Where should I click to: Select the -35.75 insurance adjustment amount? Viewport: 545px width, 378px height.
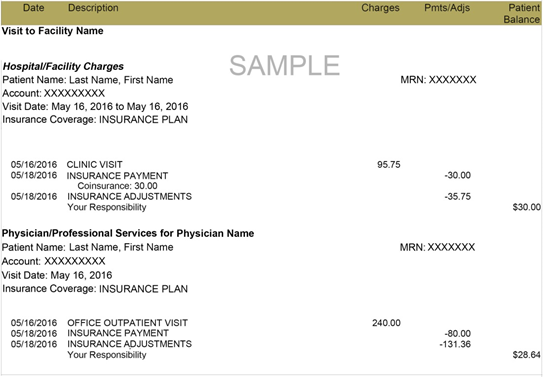click(458, 197)
